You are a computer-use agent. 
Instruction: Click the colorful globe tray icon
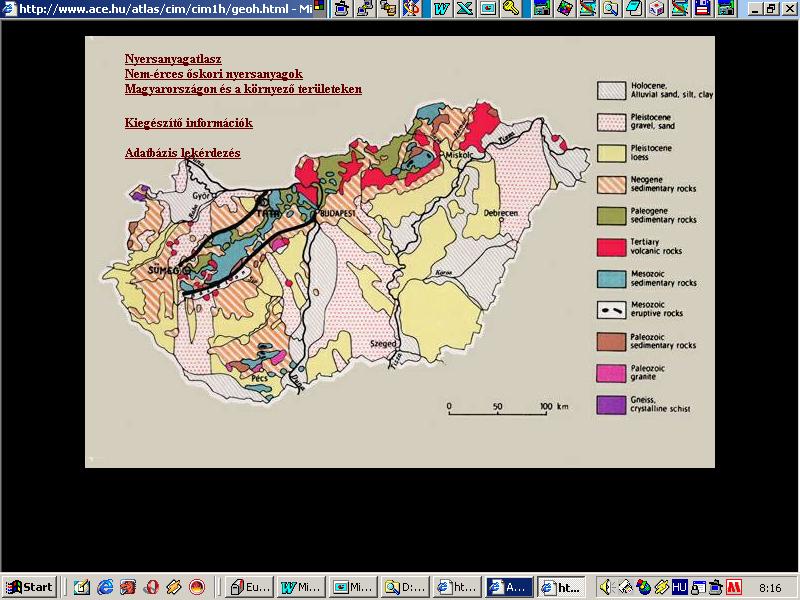[643, 588]
